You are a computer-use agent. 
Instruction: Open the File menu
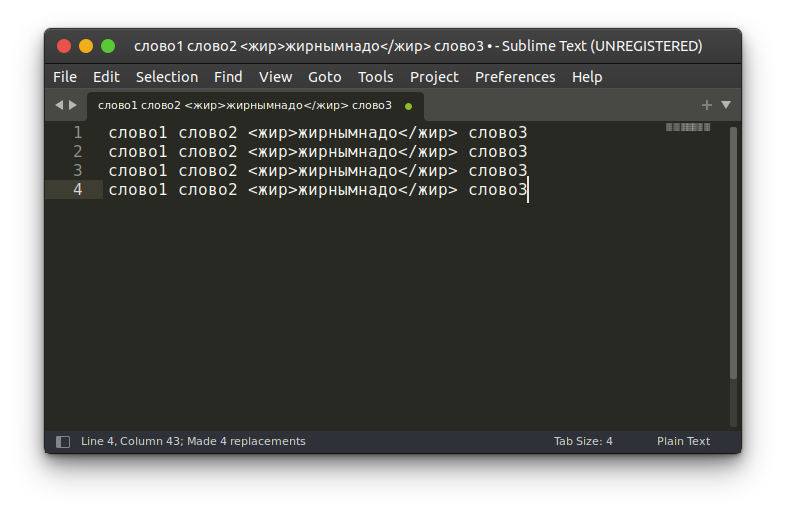tap(64, 77)
